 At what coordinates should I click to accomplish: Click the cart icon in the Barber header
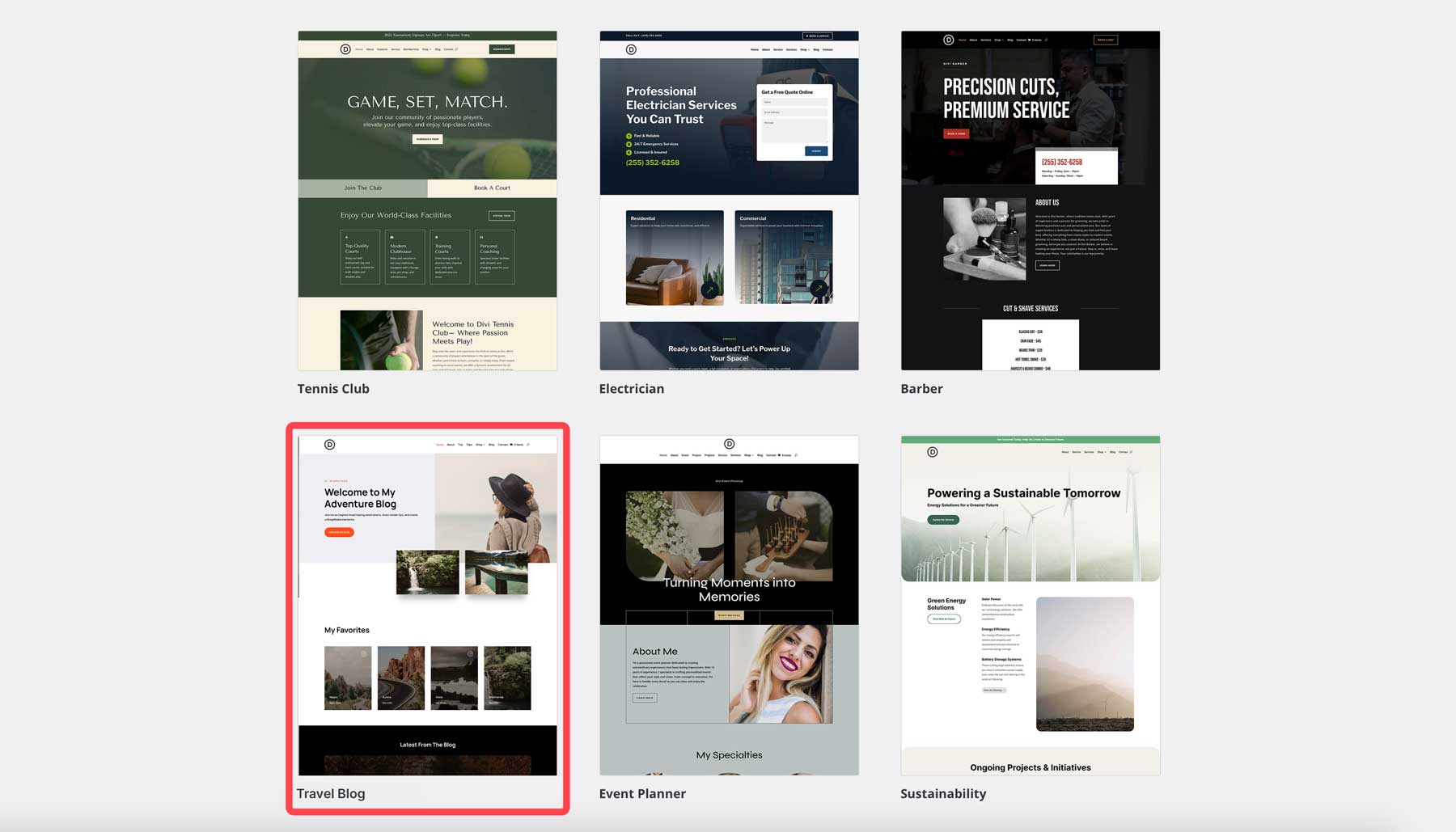1029,40
